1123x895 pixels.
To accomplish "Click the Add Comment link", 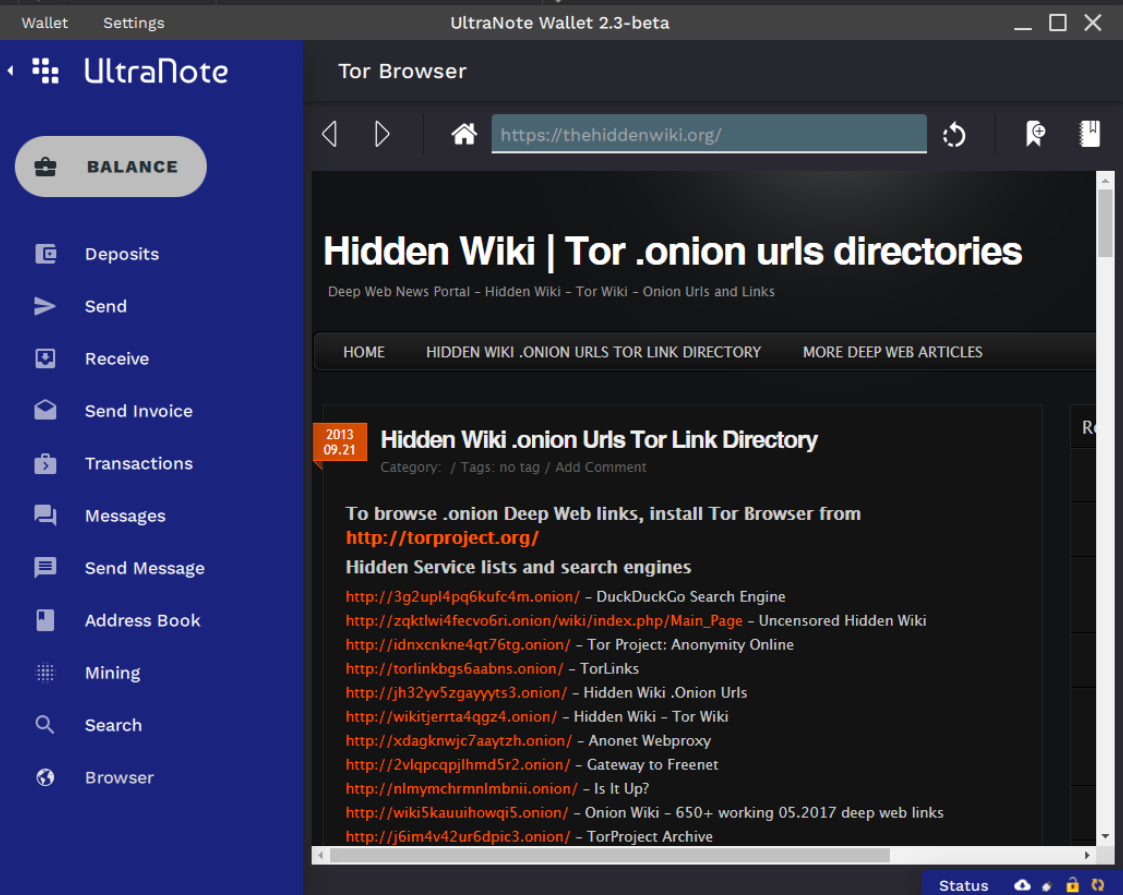I will tap(600, 468).
